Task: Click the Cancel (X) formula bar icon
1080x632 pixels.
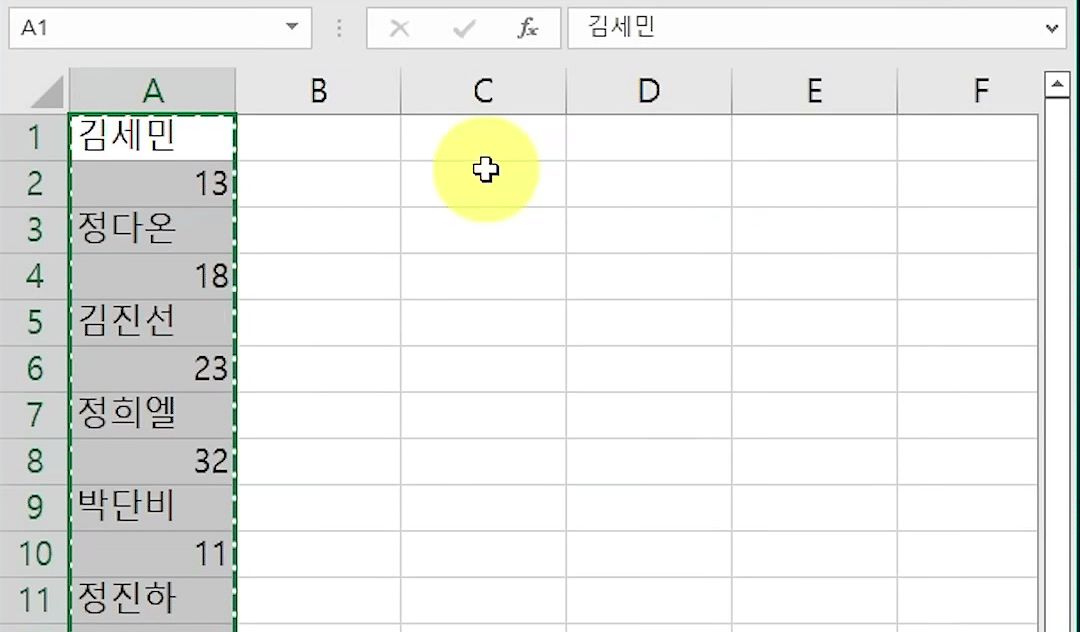Action: pos(399,28)
